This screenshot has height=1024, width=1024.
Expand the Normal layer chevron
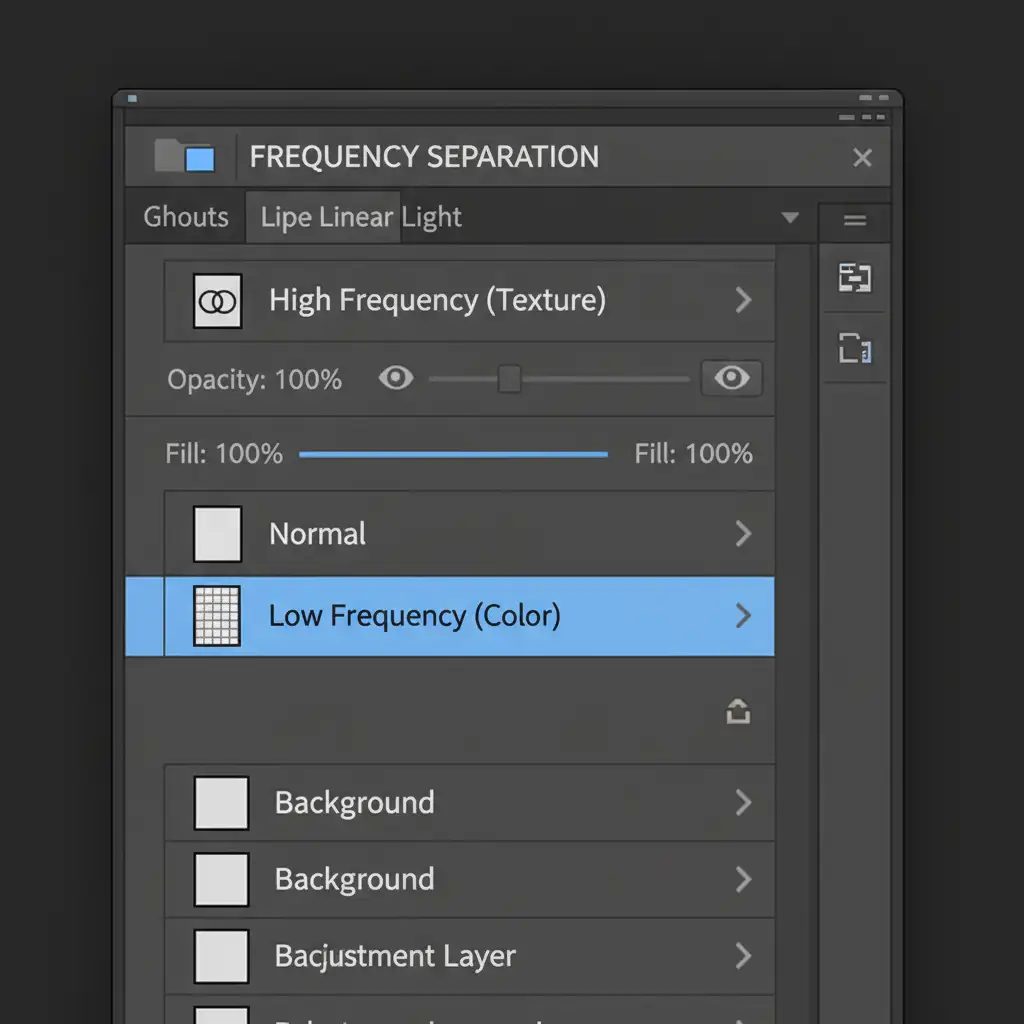point(743,534)
